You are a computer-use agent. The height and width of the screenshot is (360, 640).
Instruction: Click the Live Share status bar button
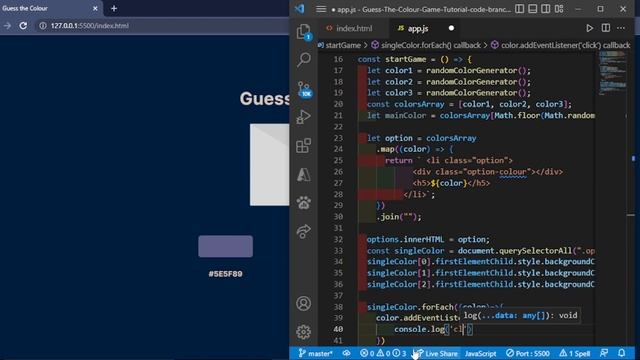click(436, 353)
